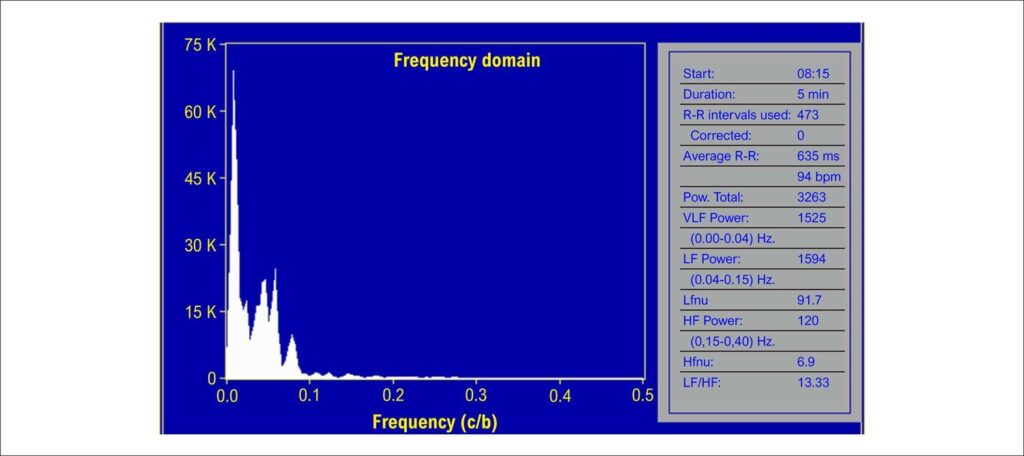Click the Lfnu value 91.7

pos(809,301)
